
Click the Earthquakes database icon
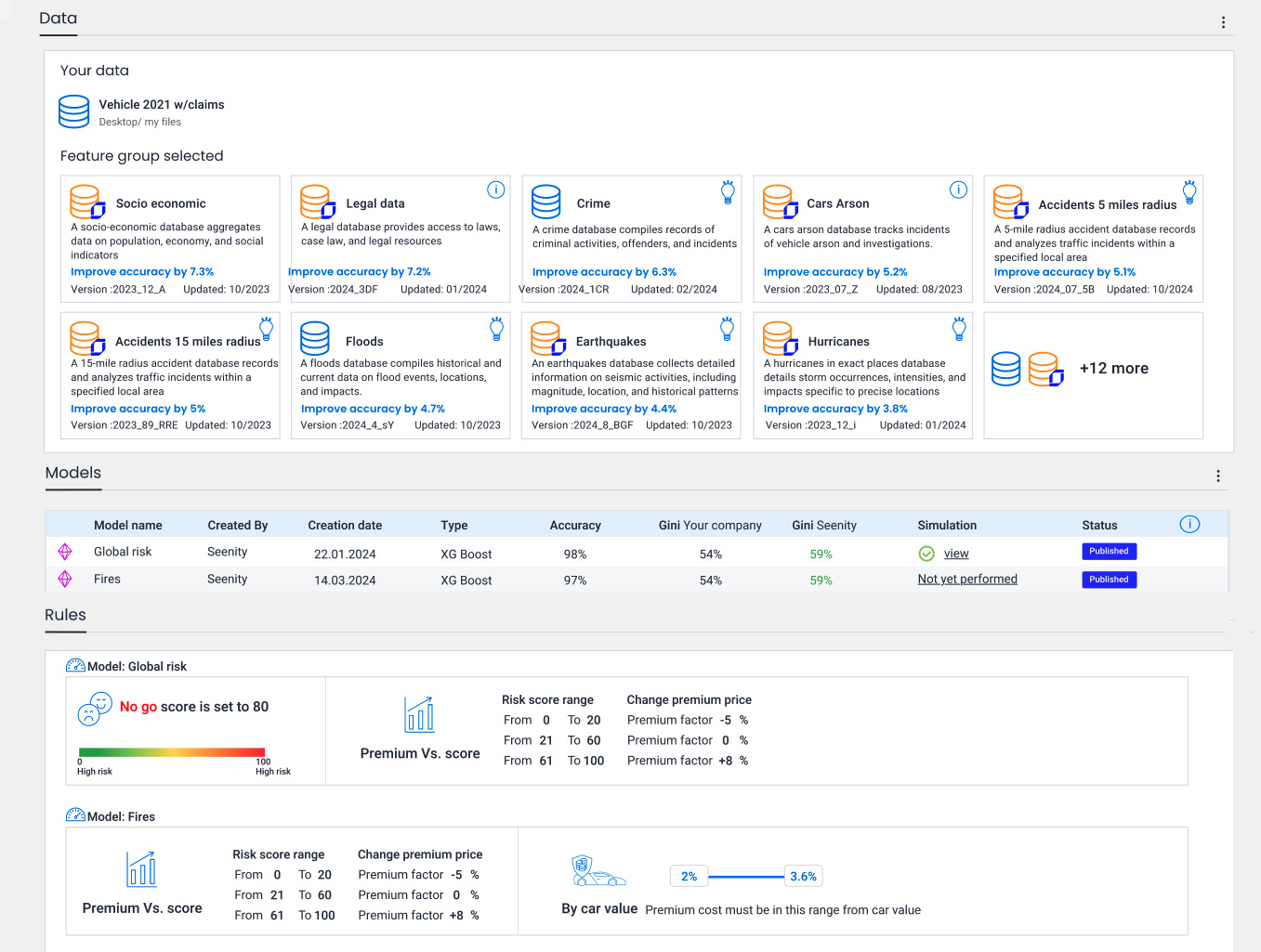548,339
